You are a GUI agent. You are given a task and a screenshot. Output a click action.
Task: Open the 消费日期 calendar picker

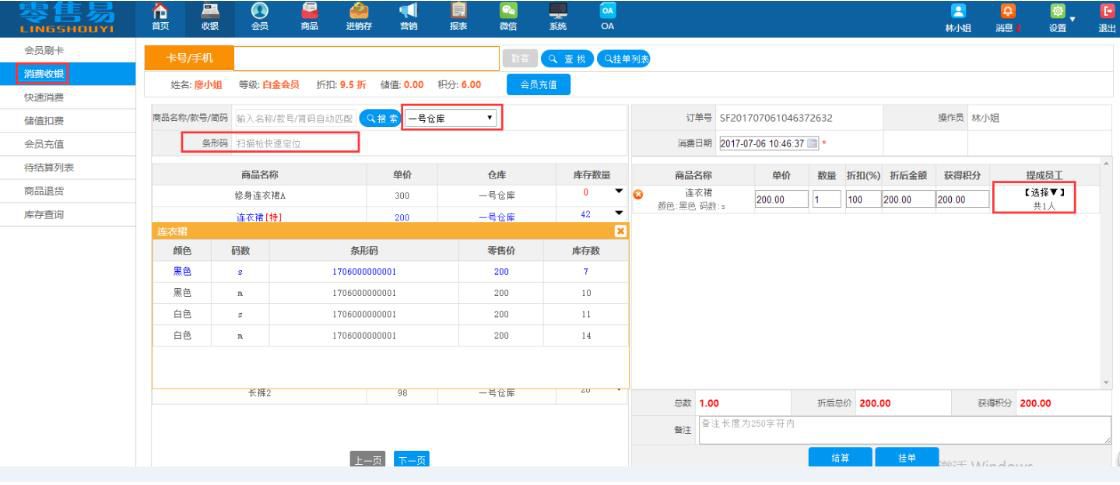(x=812, y=144)
